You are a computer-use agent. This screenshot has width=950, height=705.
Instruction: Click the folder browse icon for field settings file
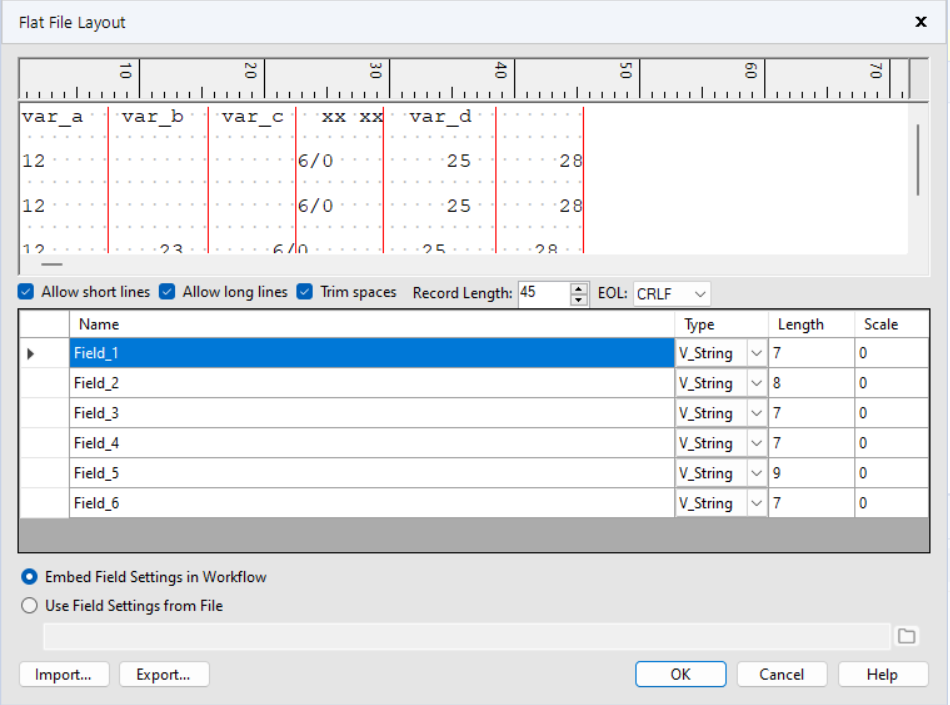tap(906, 636)
